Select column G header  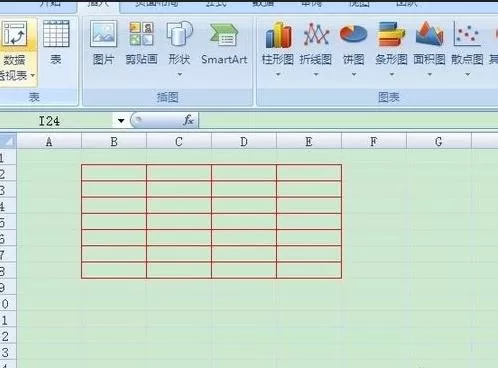[x=439, y=142]
